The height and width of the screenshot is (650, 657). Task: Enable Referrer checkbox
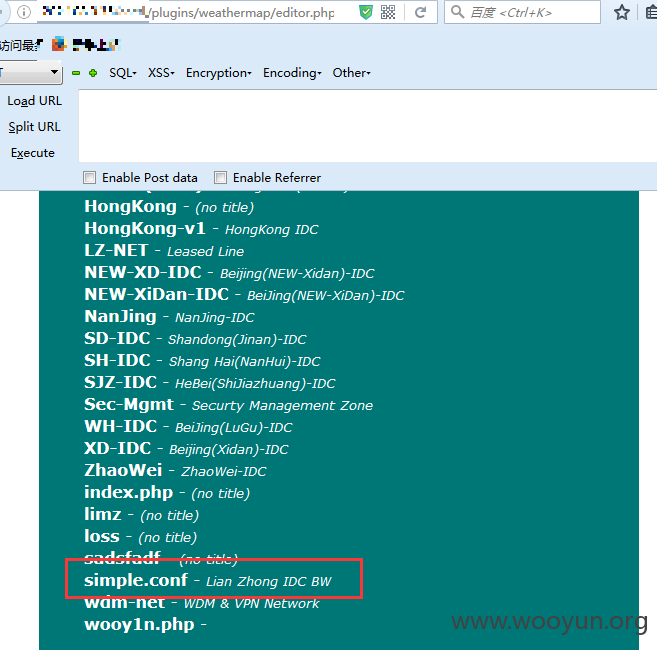click(x=220, y=177)
